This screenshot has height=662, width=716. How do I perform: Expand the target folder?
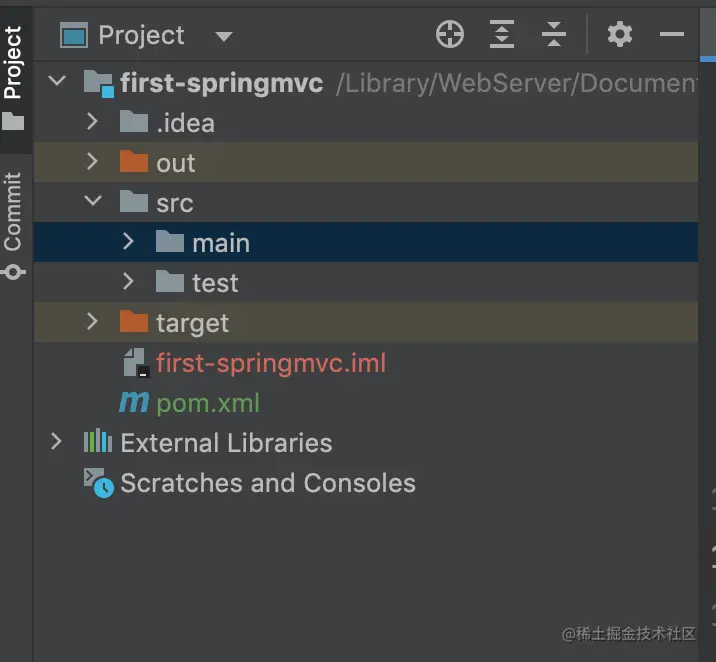point(93,323)
